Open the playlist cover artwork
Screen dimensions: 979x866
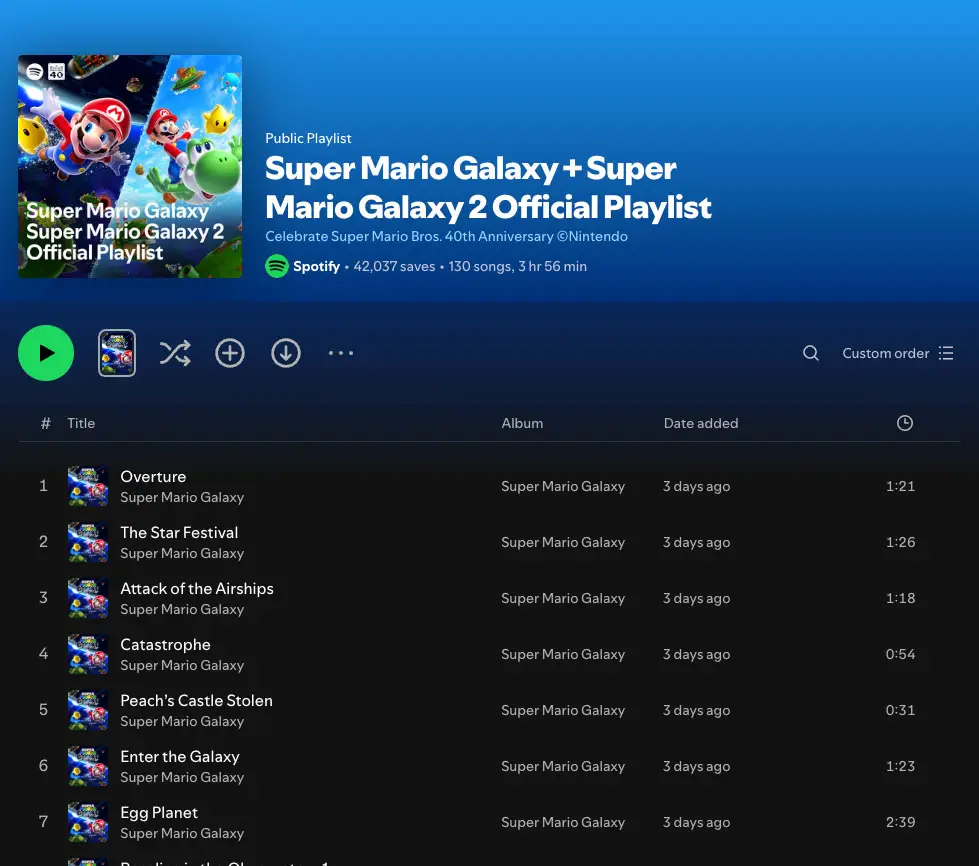pyautogui.click(x=130, y=166)
